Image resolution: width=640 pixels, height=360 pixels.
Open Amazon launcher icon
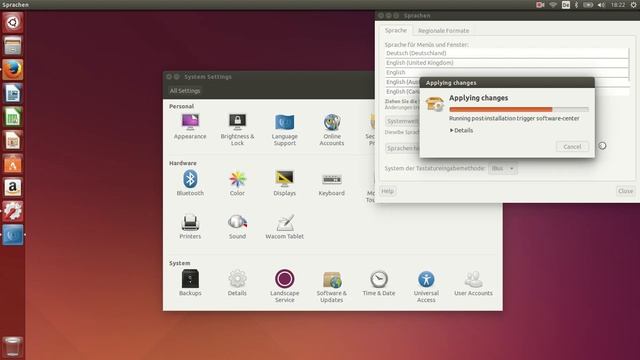point(13,188)
